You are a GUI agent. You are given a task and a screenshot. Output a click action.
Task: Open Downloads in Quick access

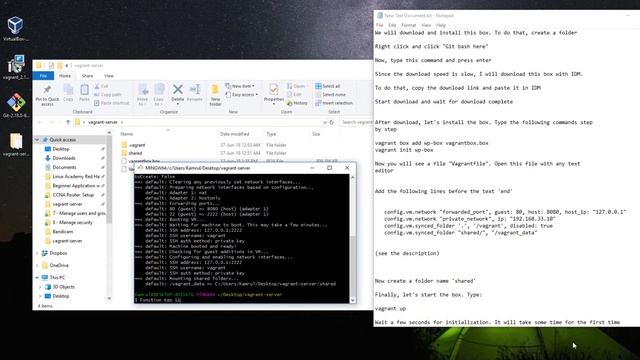click(x=64, y=158)
